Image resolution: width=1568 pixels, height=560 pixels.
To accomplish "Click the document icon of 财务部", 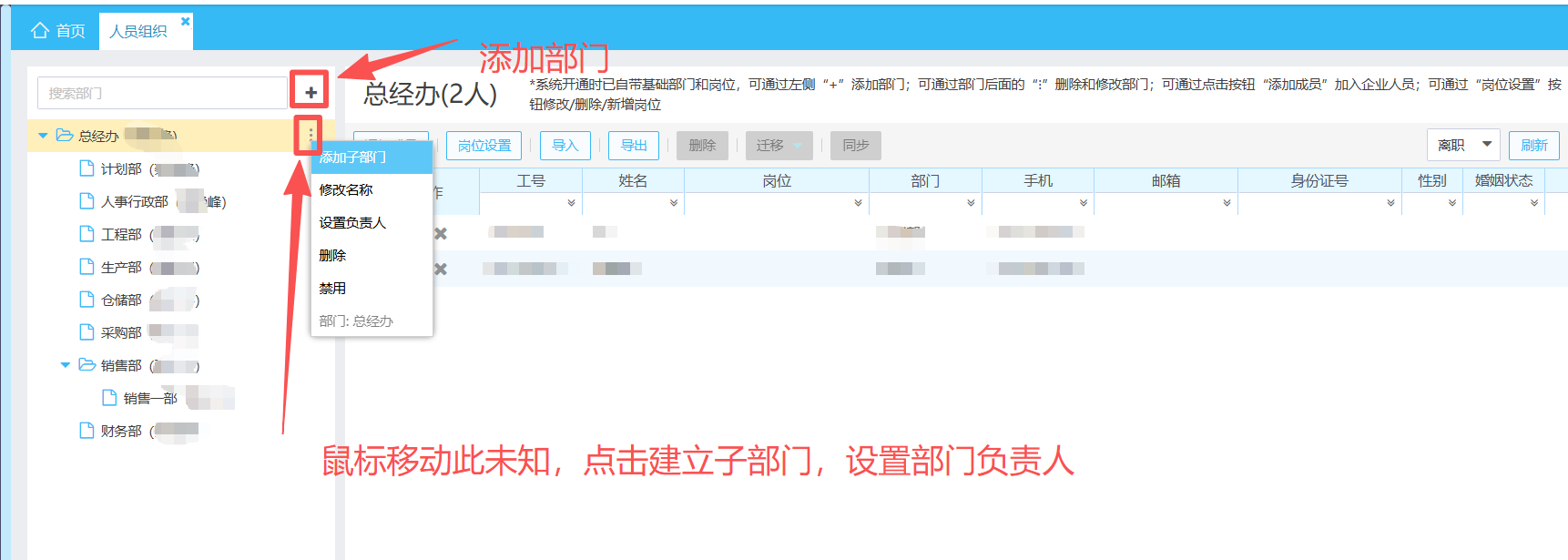I will click(87, 431).
